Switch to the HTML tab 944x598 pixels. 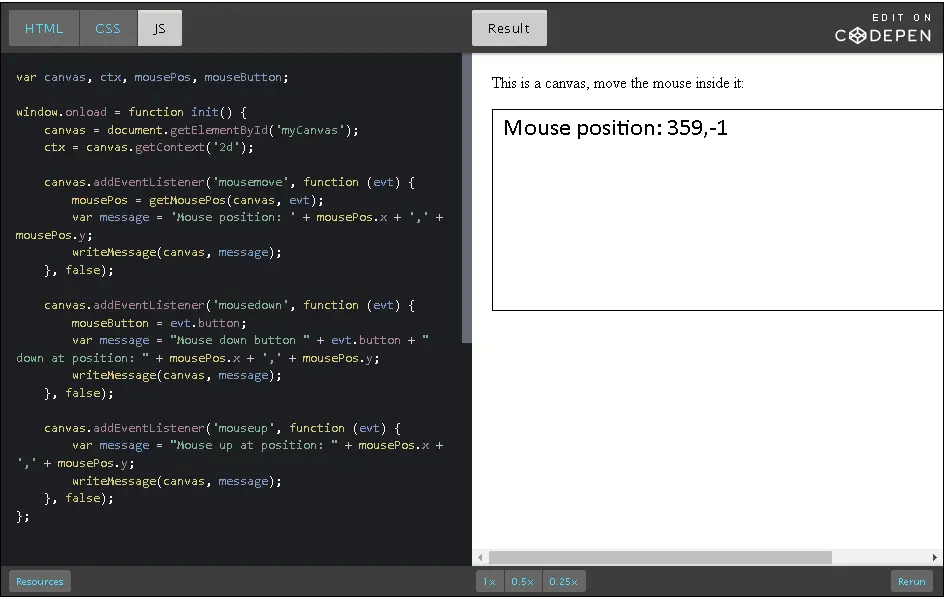(44, 28)
